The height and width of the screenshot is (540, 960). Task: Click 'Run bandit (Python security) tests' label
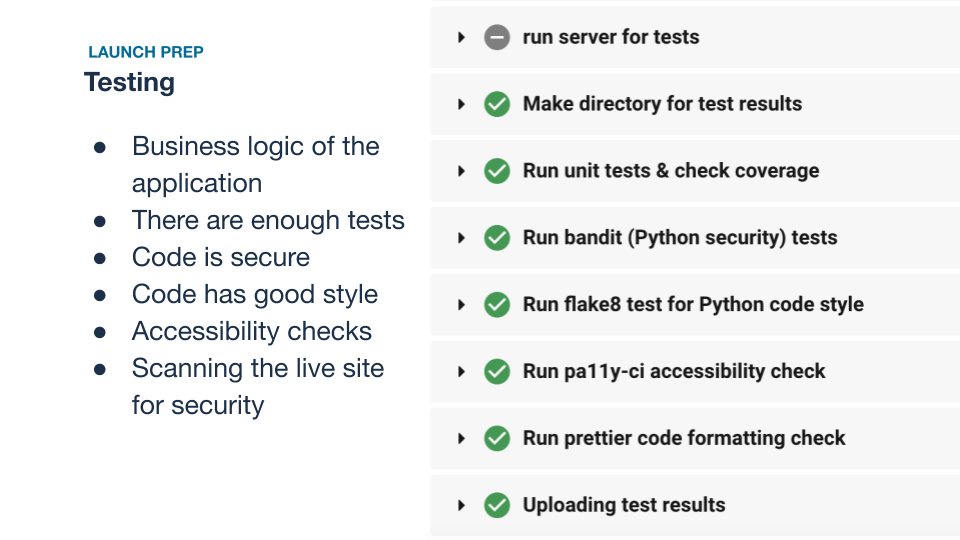(680, 238)
